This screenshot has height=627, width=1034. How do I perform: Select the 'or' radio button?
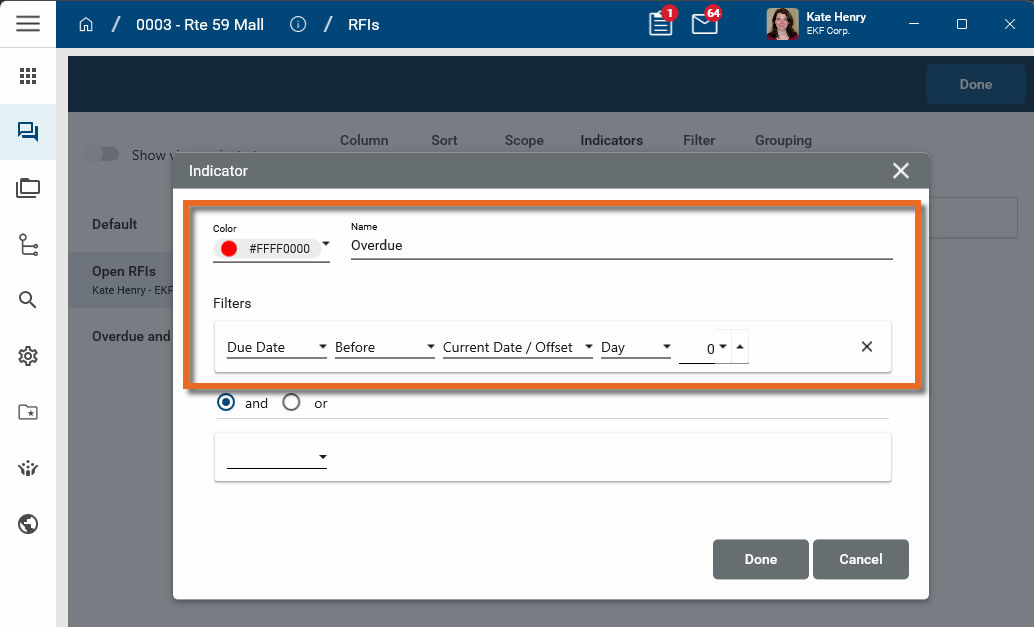(291, 403)
